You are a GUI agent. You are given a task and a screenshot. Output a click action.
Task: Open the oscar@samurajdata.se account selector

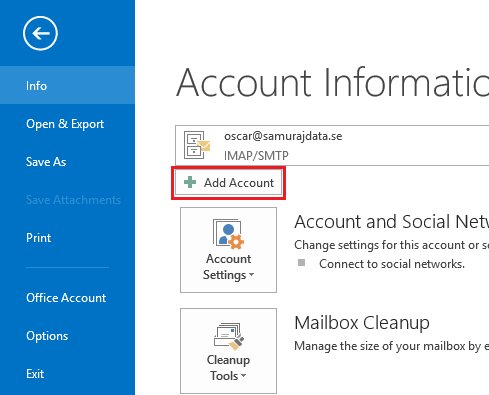point(332,146)
